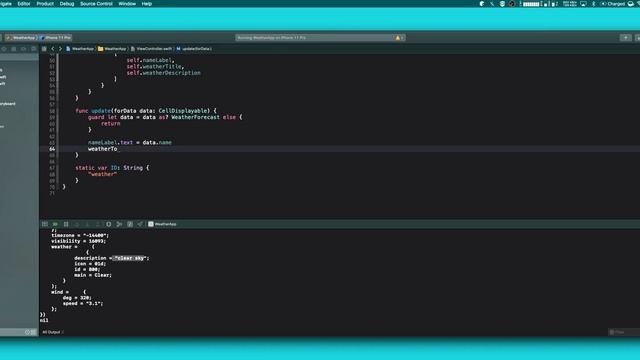Image resolution: width=640 pixels, height=360 pixels.
Task: Click 'id = 800;' console line
Action: coord(87,269)
